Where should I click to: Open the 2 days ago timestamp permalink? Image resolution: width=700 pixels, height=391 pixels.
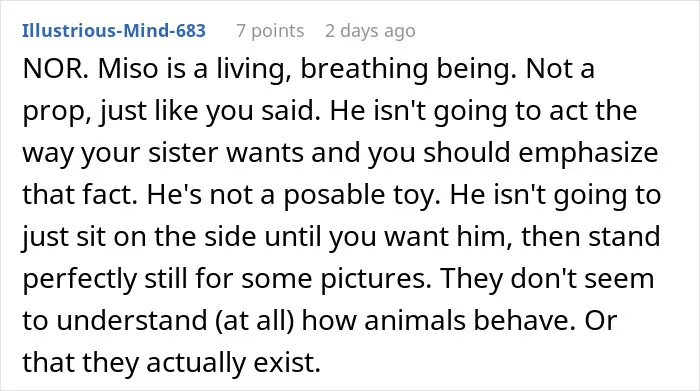pos(370,31)
